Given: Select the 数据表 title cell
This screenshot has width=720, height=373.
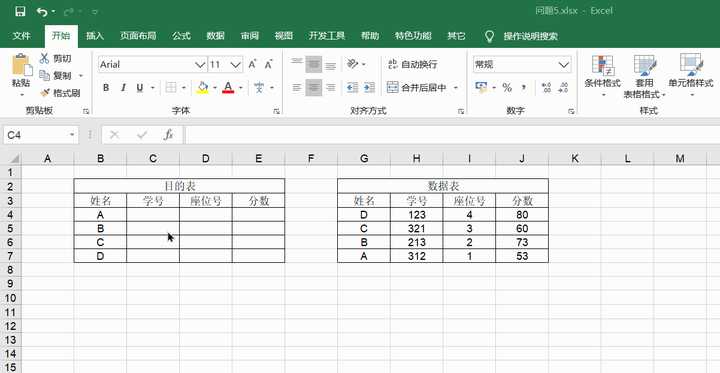Looking at the screenshot, I should click(x=443, y=186).
